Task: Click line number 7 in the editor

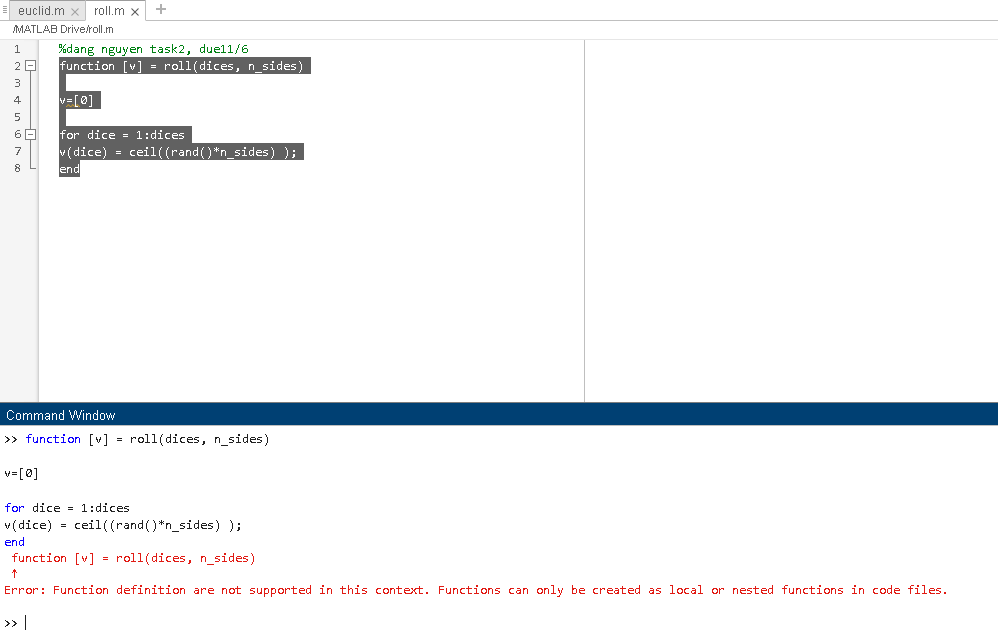Action: 16,151
